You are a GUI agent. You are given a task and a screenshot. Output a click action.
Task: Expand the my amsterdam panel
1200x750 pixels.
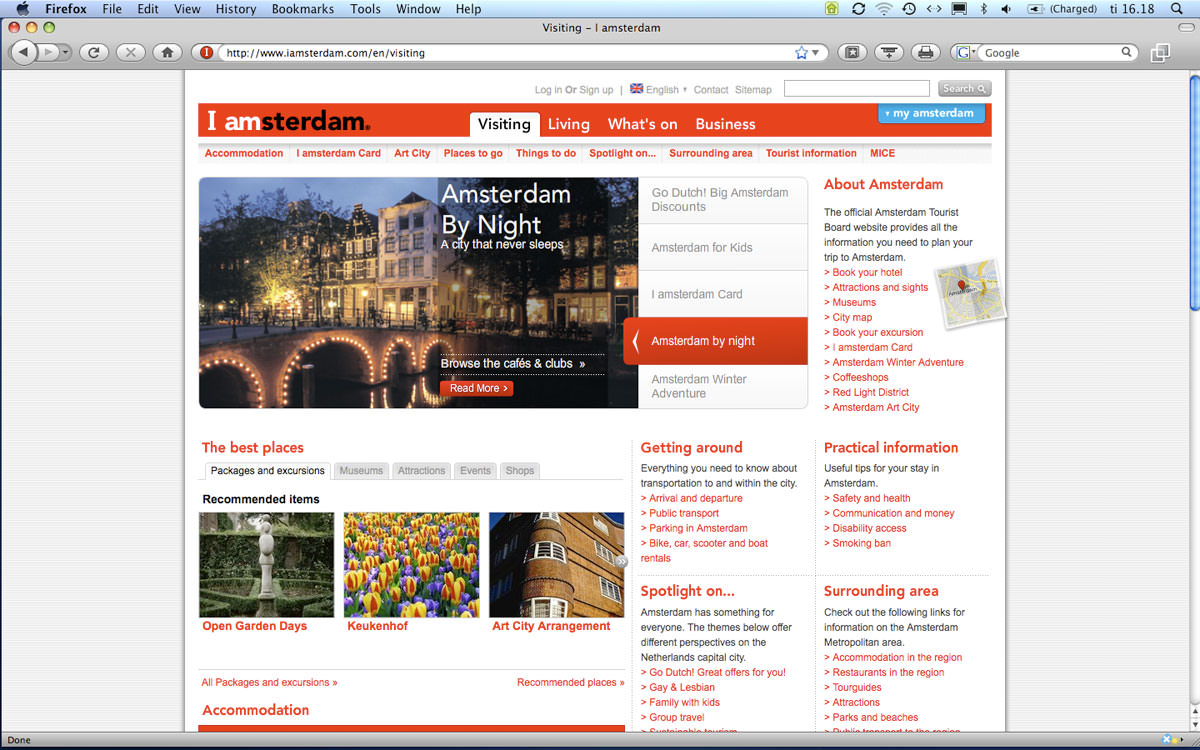coord(931,113)
